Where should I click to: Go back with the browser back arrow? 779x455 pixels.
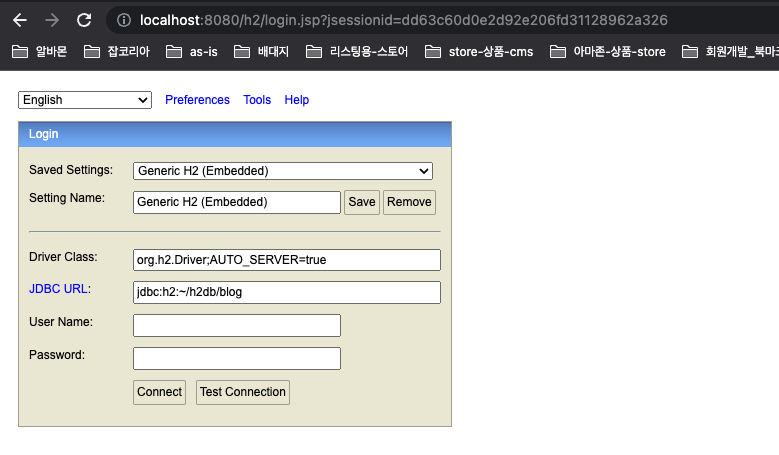[20, 20]
